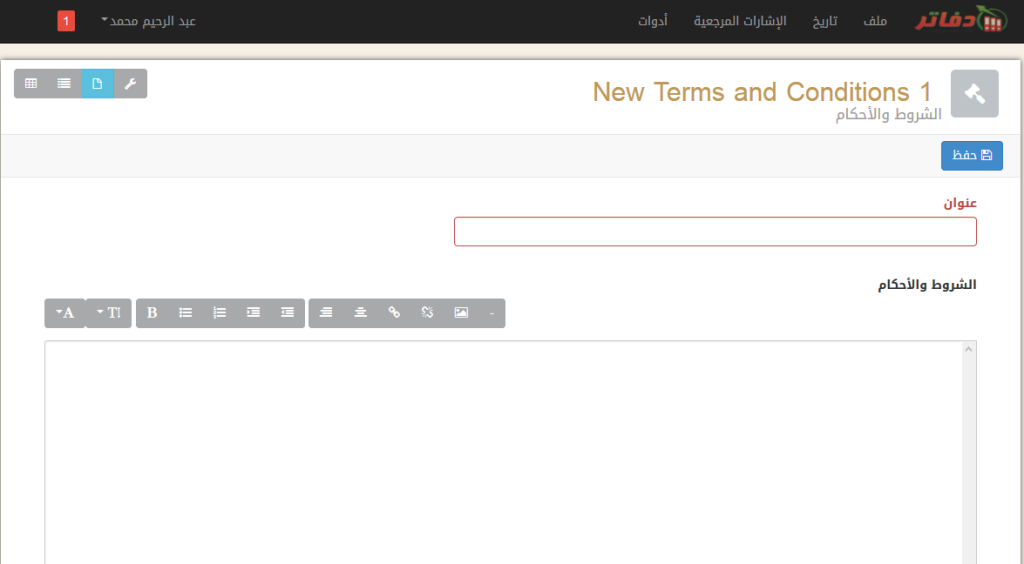Remove the hyperlink (unlink icon)
Image resolution: width=1024 pixels, height=564 pixels.
[427, 313]
